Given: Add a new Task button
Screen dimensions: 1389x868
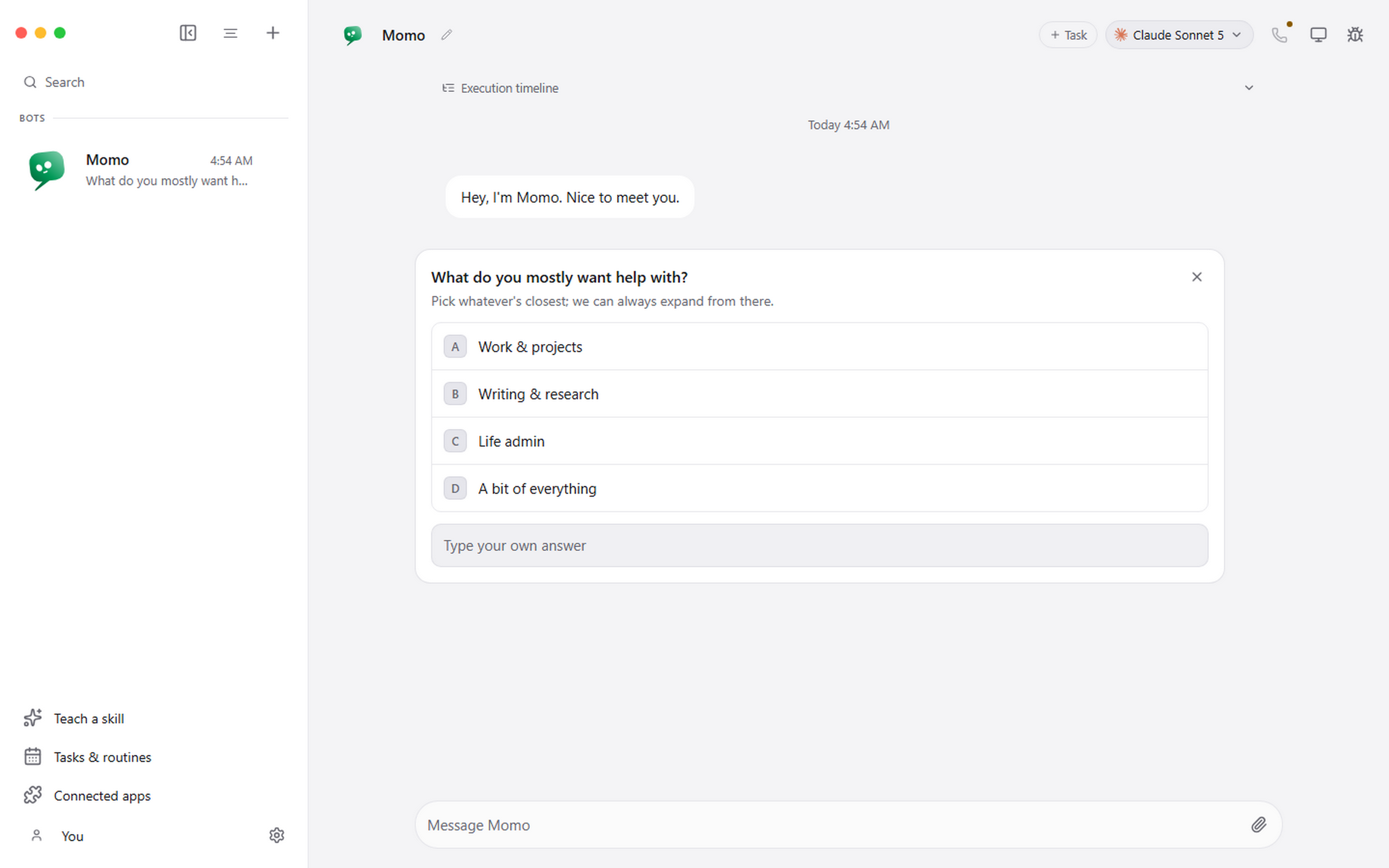Looking at the screenshot, I should (1068, 35).
